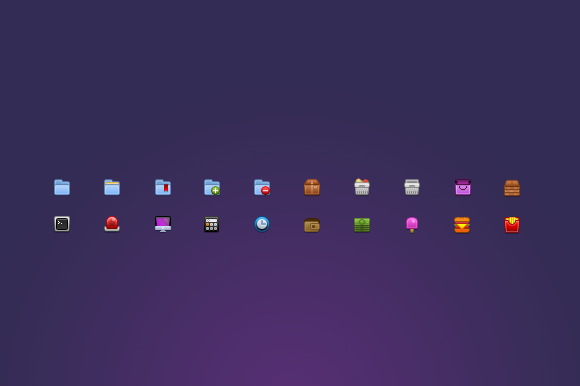Image resolution: width=580 pixels, height=386 pixels.
Task: Open the black terminal prompt icon
Action: click(x=62, y=224)
